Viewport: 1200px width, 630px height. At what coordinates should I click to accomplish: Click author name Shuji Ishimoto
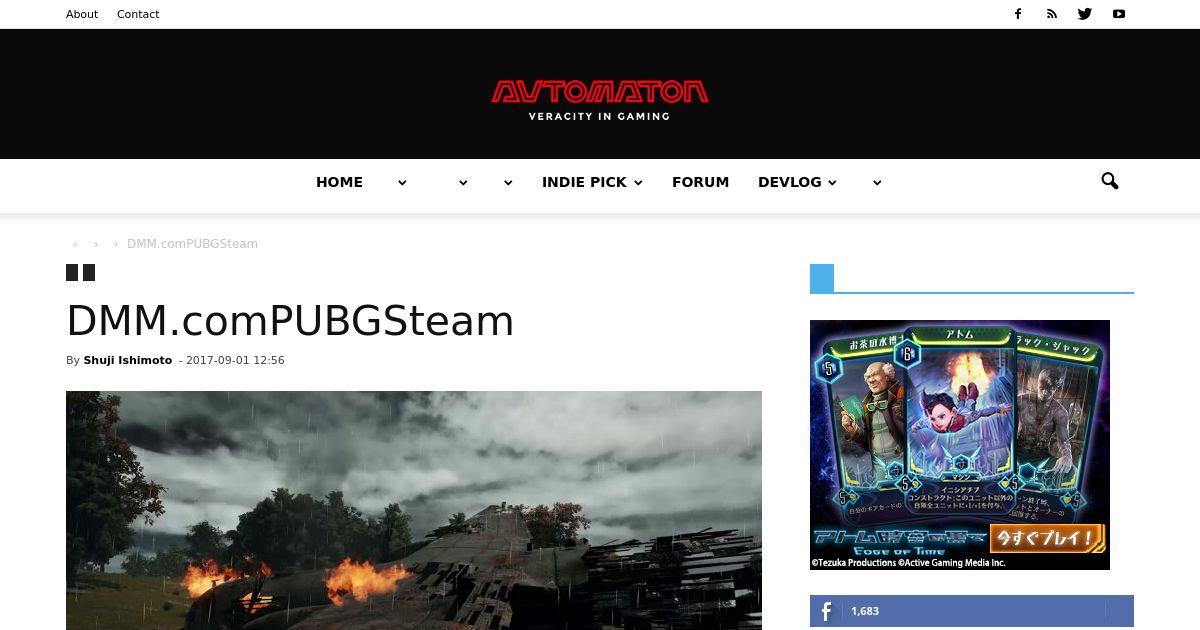click(128, 360)
